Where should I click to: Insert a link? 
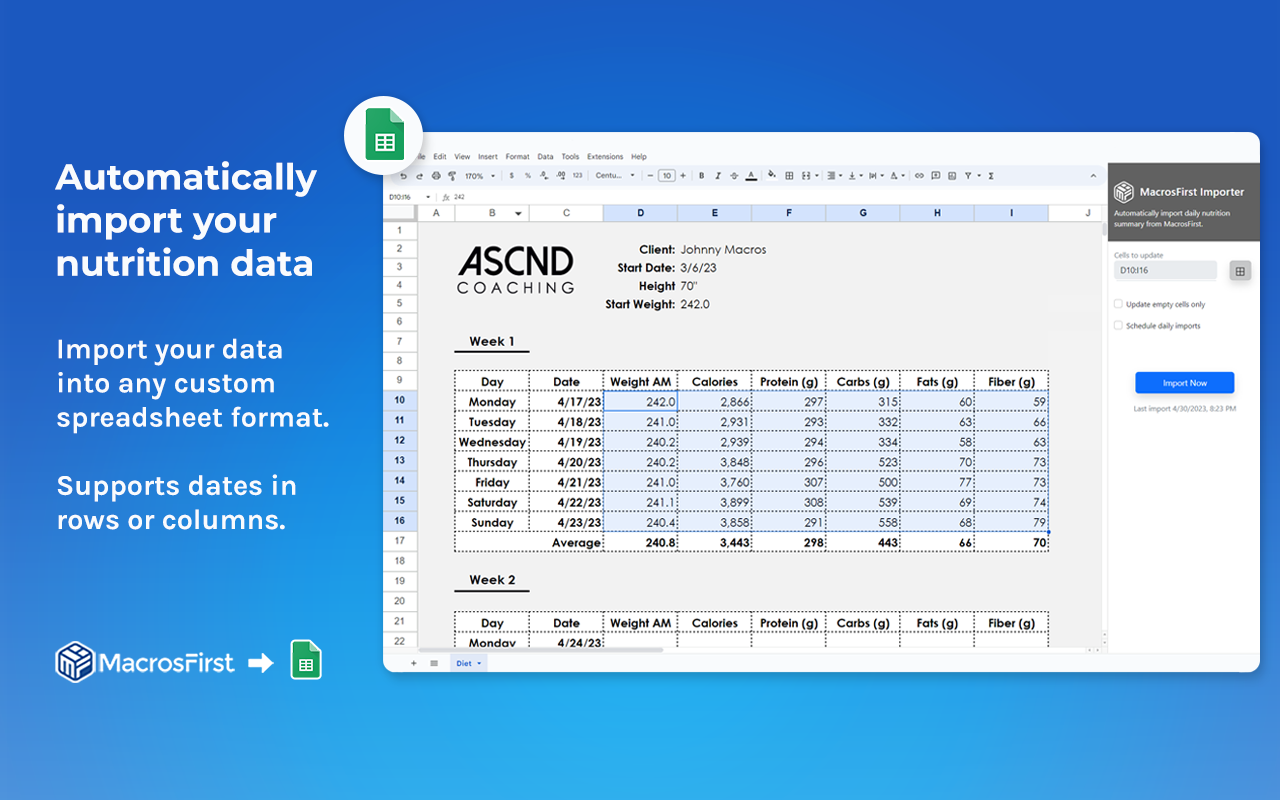pos(920,176)
